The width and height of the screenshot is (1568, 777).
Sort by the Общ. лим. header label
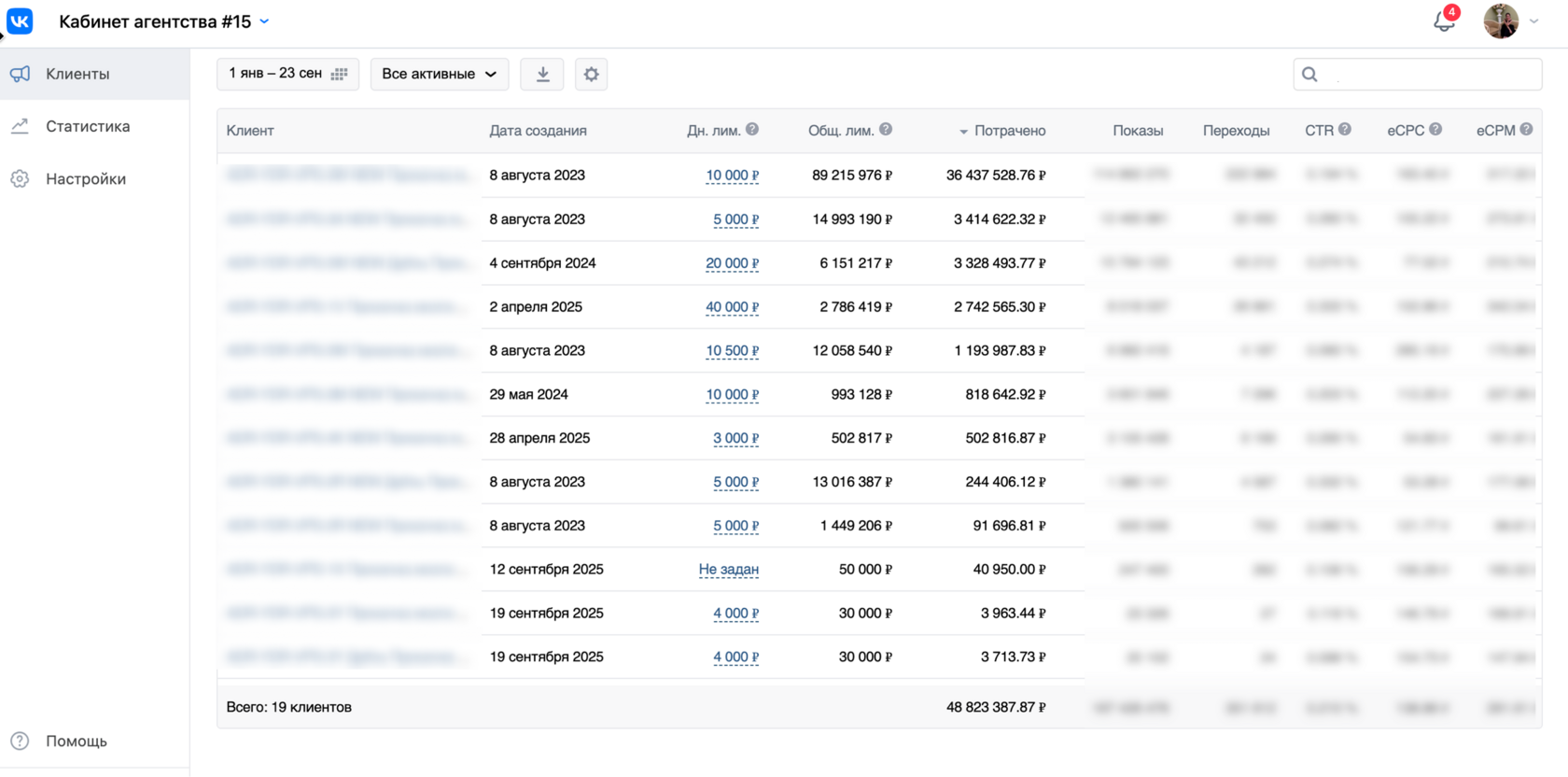click(x=841, y=131)
